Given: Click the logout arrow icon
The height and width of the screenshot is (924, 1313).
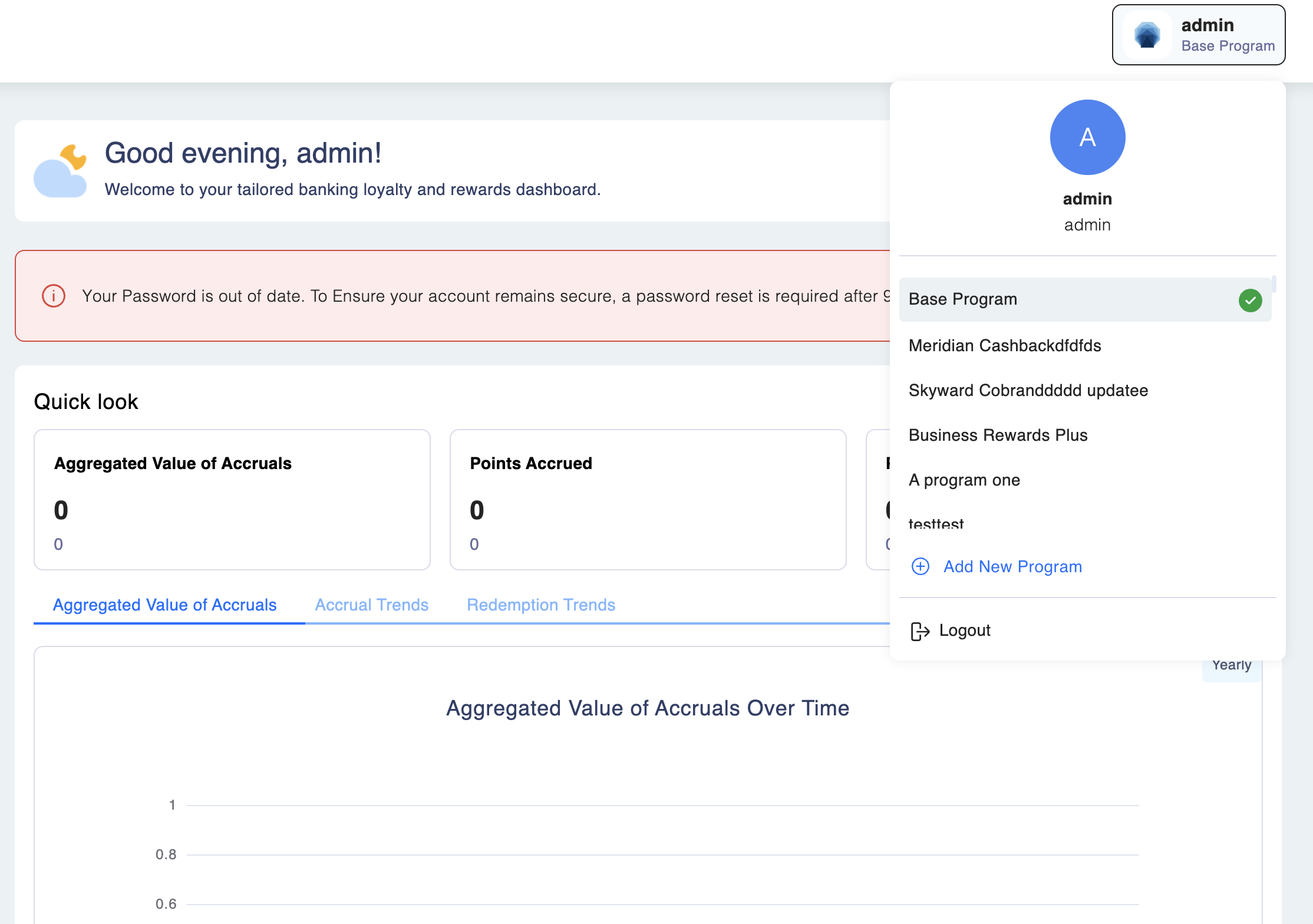Looking at the screenshot, I should [920, 631].
